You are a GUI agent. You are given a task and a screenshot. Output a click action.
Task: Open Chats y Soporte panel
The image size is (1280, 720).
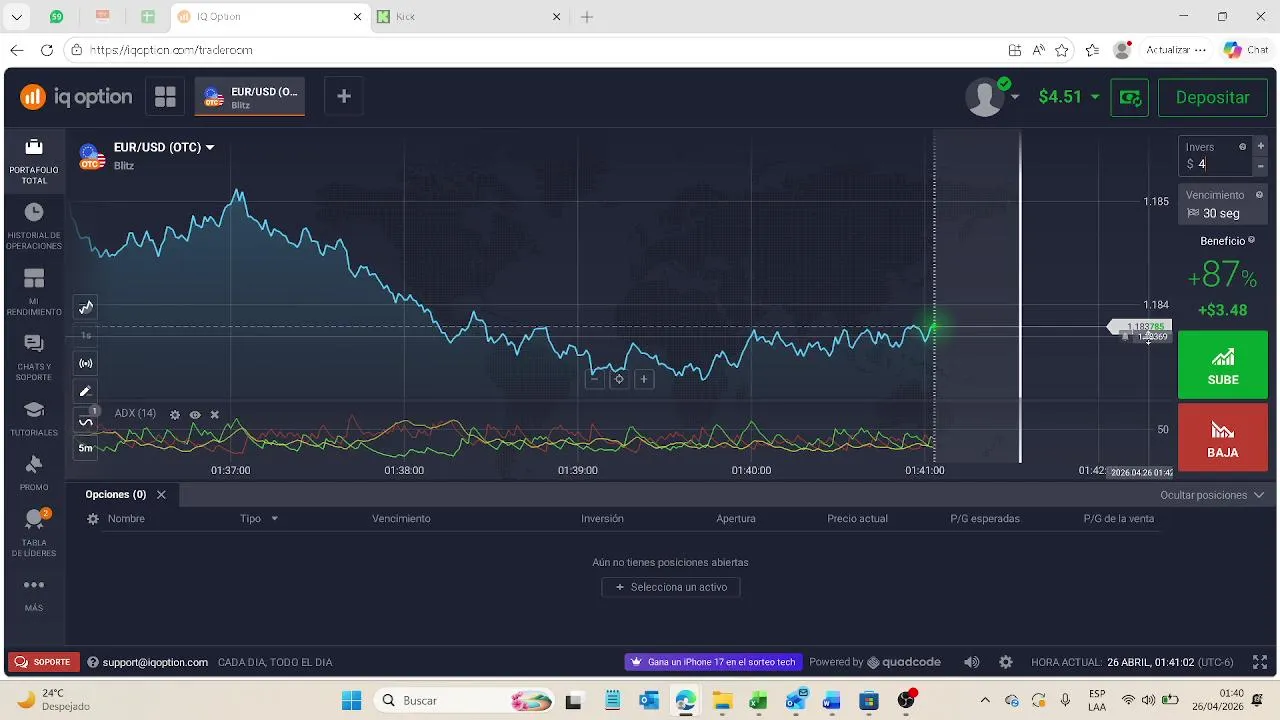point(34,357)
